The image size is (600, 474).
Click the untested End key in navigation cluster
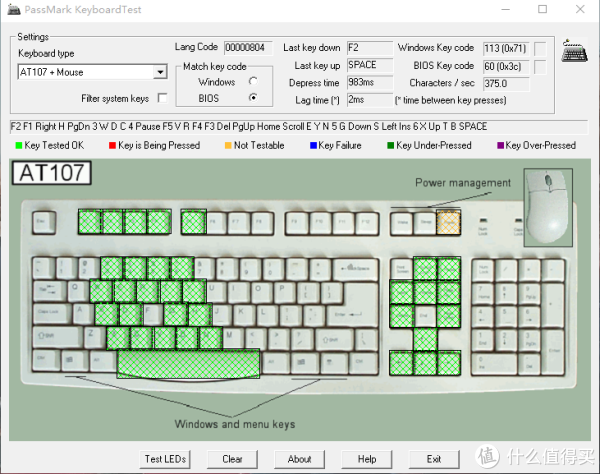tap(425, 316)
